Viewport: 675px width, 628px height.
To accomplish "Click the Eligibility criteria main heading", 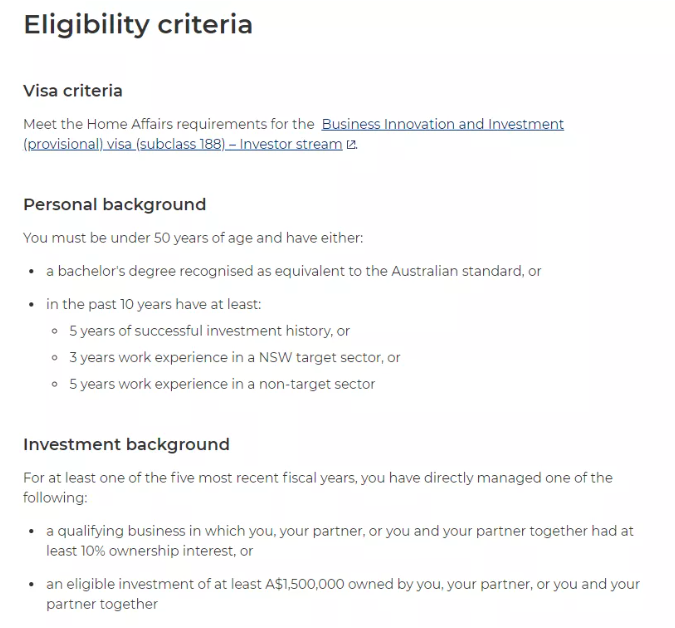I will coord(138,24).
